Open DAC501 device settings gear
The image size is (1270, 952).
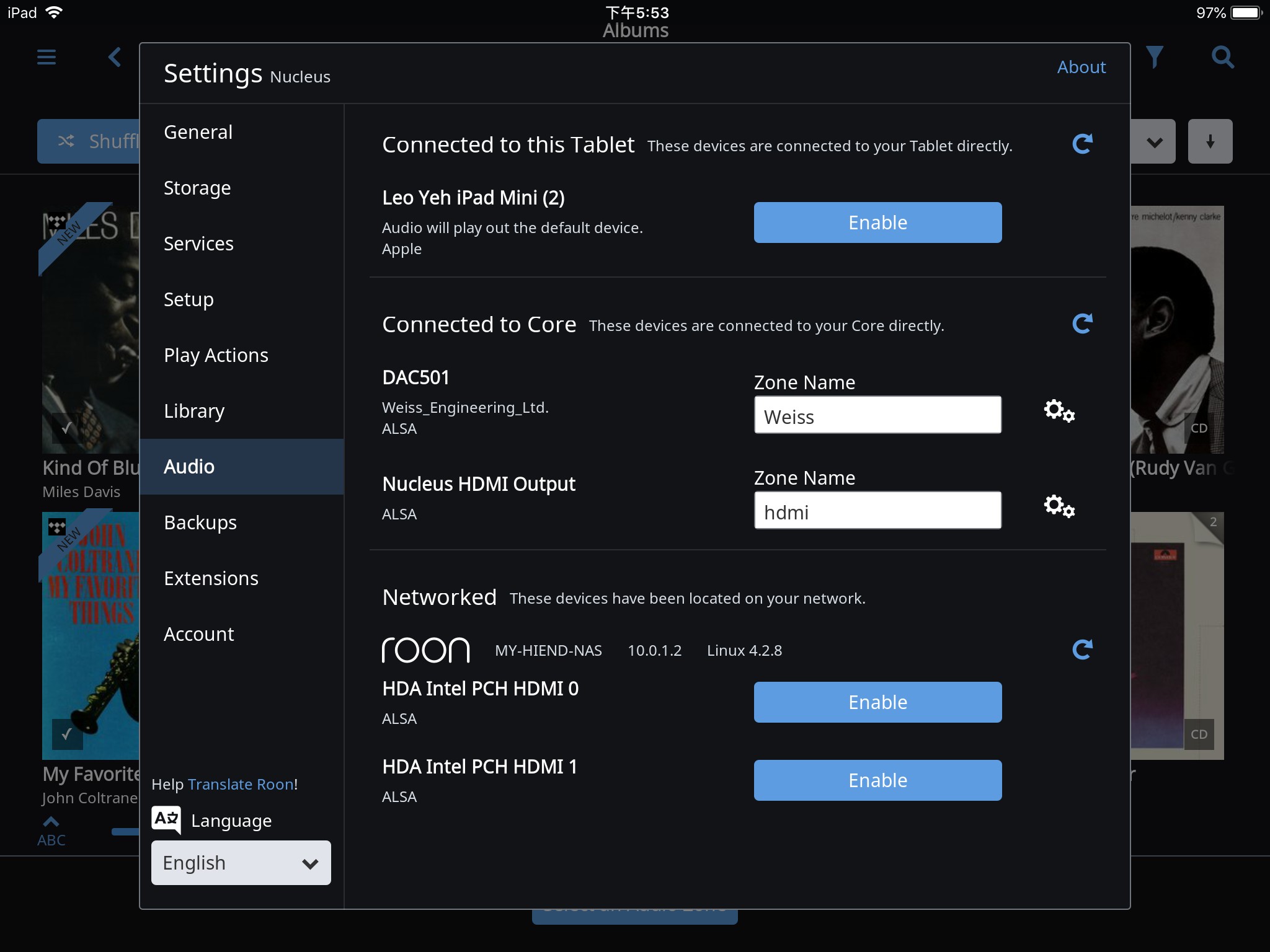1059,411
